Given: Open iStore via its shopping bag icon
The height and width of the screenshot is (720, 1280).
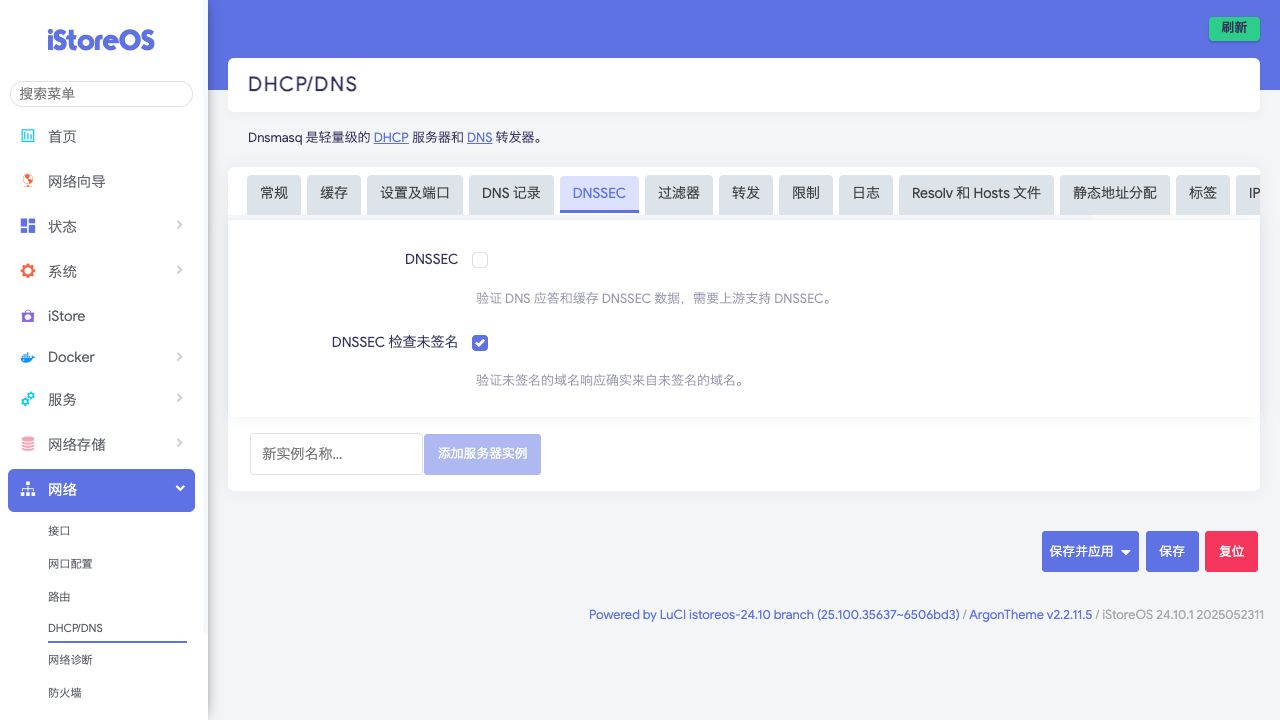Looking at the screenshot, I should 28,316.
